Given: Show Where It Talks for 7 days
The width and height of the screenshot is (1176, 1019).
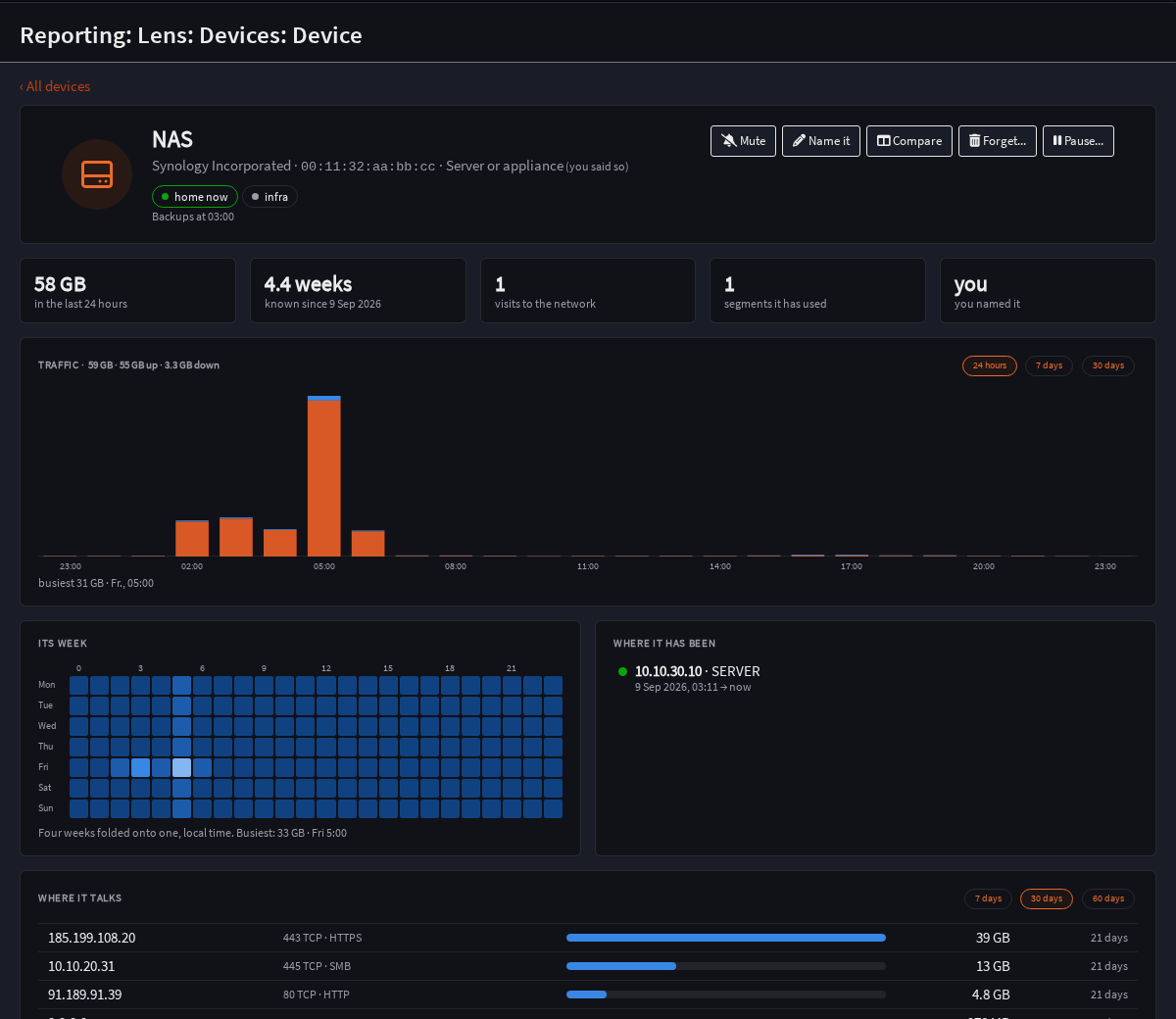Looking at the screenshot, I should 988,898.
